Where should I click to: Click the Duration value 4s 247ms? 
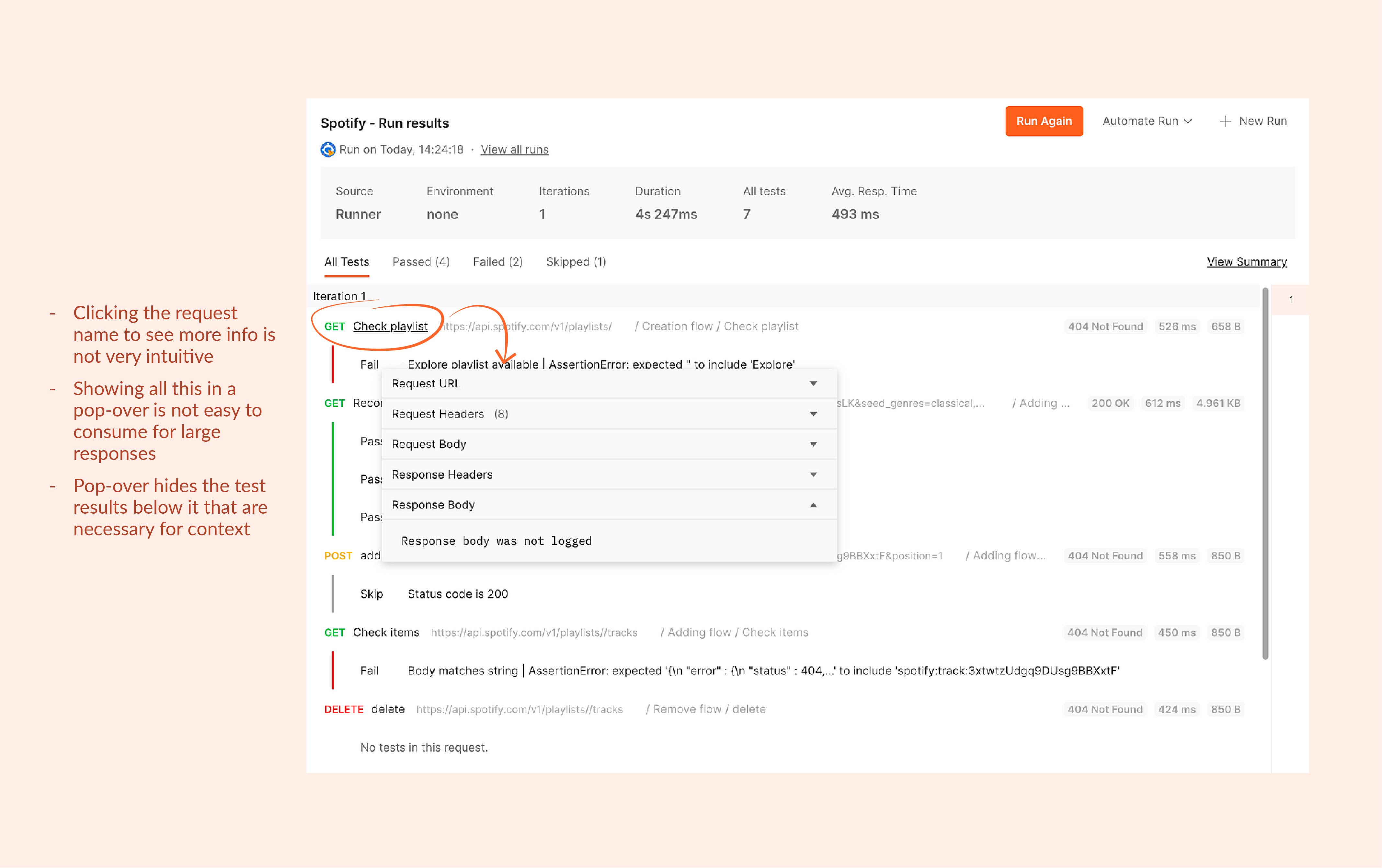point(666,214)
